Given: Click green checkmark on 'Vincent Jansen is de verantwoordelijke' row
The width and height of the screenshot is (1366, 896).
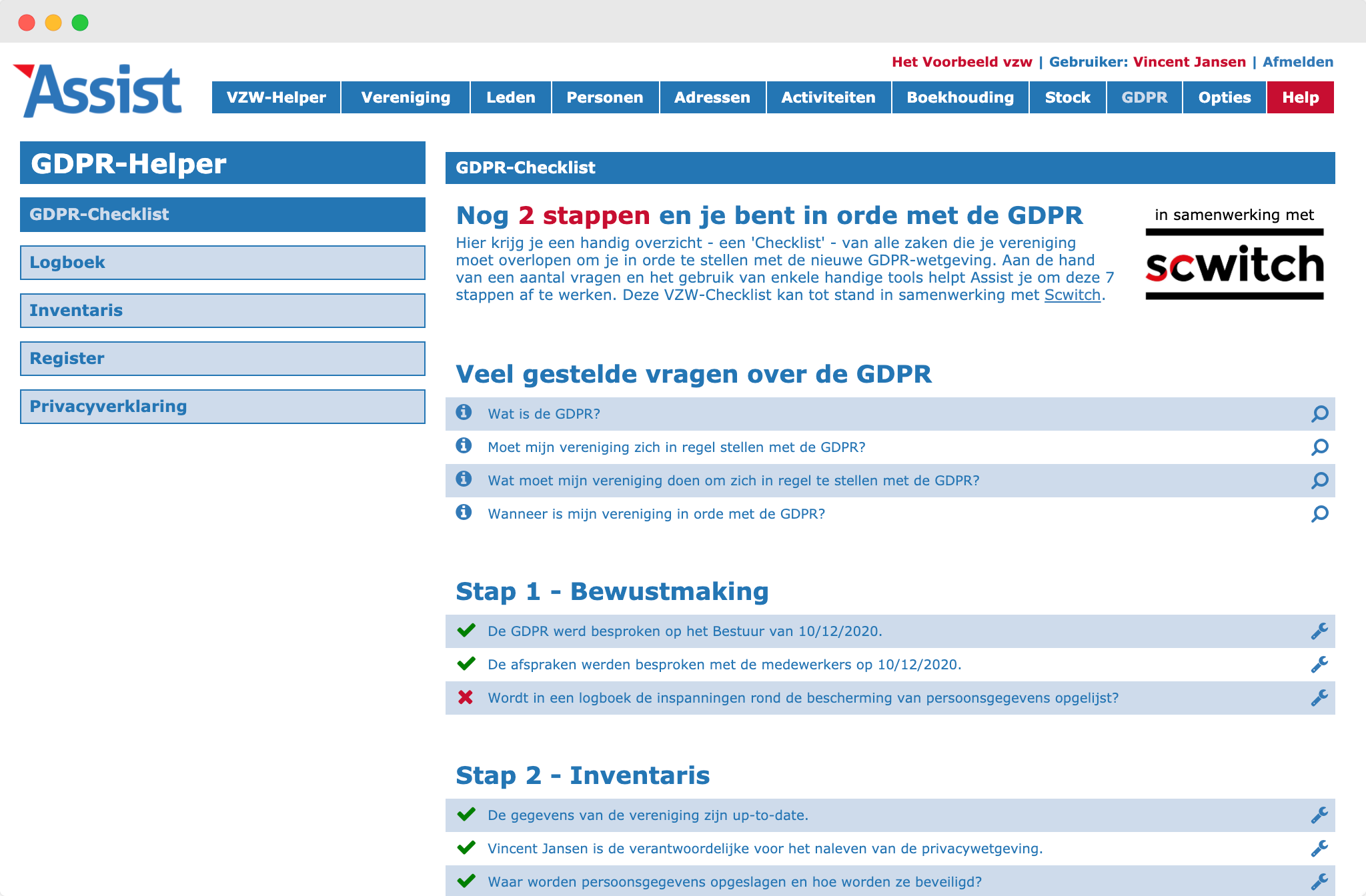Looking at the screenshot, I should [x=466, y=847].
